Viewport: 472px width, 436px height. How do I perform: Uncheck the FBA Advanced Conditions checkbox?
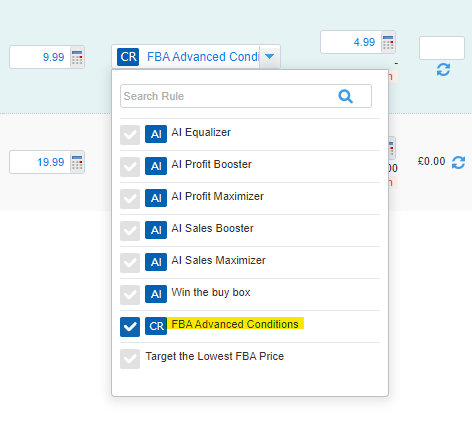pyautogui.click(x=130, y=327)
